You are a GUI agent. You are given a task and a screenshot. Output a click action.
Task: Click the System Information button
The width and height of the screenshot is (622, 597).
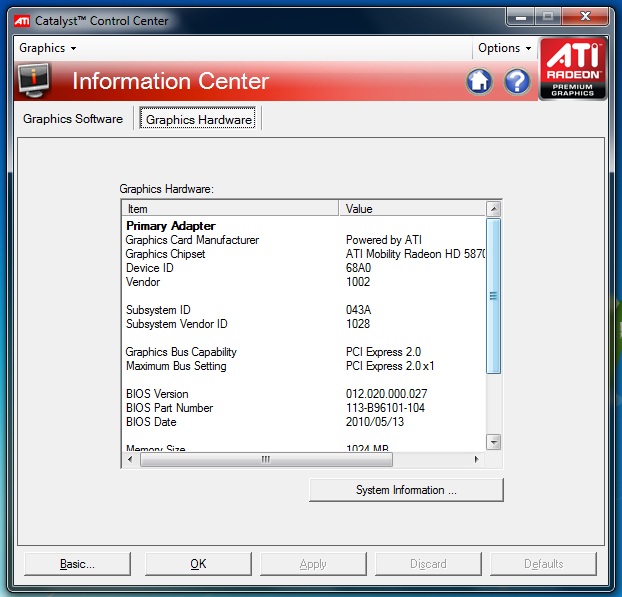[406, 490]
